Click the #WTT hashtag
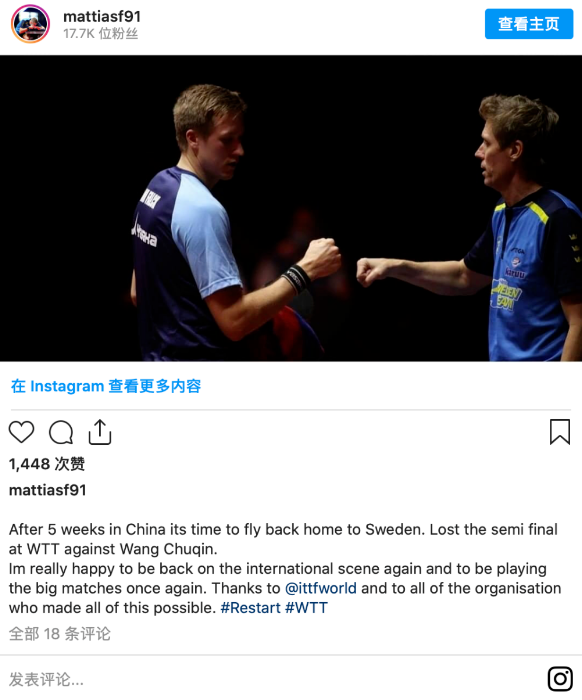Viewport: 582px width, 700px height. click(306, 608)
